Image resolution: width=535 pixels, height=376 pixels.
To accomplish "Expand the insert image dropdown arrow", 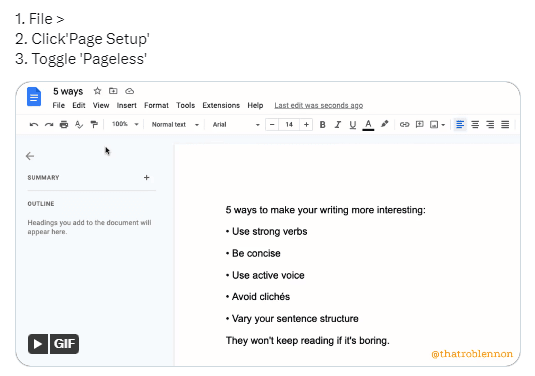I will (443, 125).
